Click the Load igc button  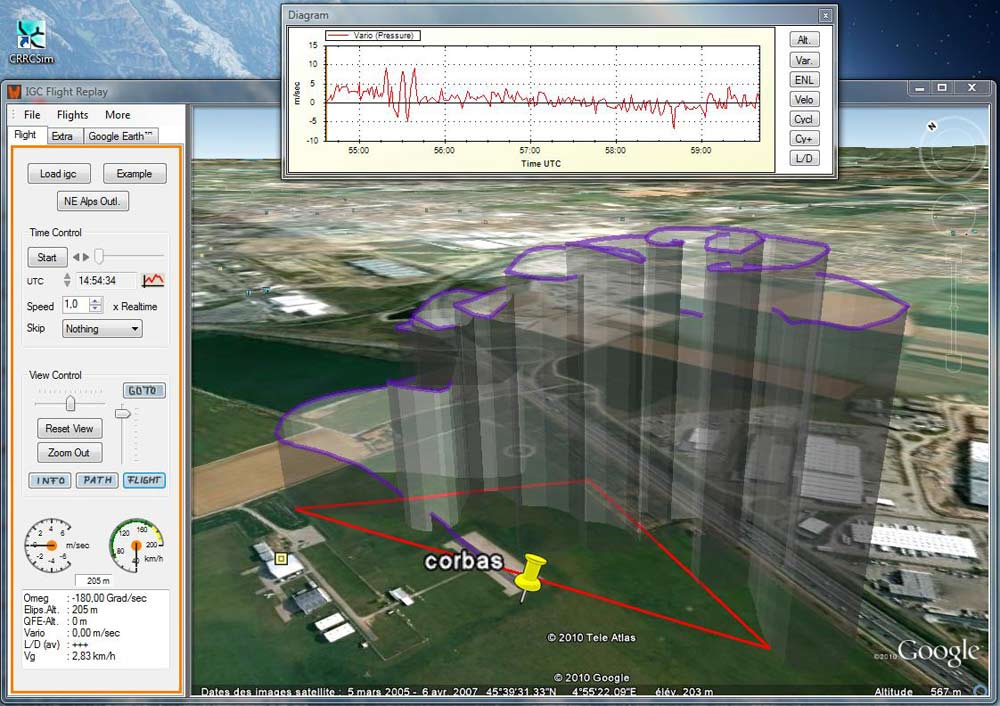59,173
